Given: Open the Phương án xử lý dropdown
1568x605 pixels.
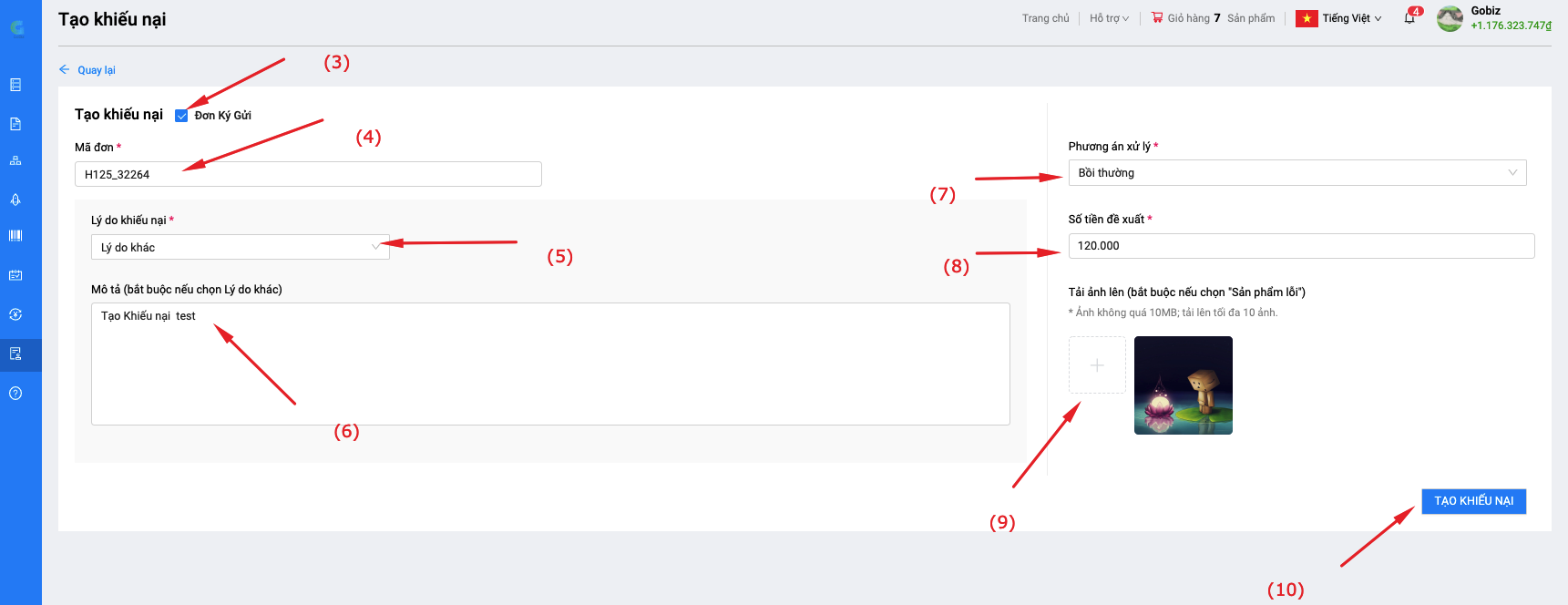Looking at the screenshot, I should point(1296,173).
